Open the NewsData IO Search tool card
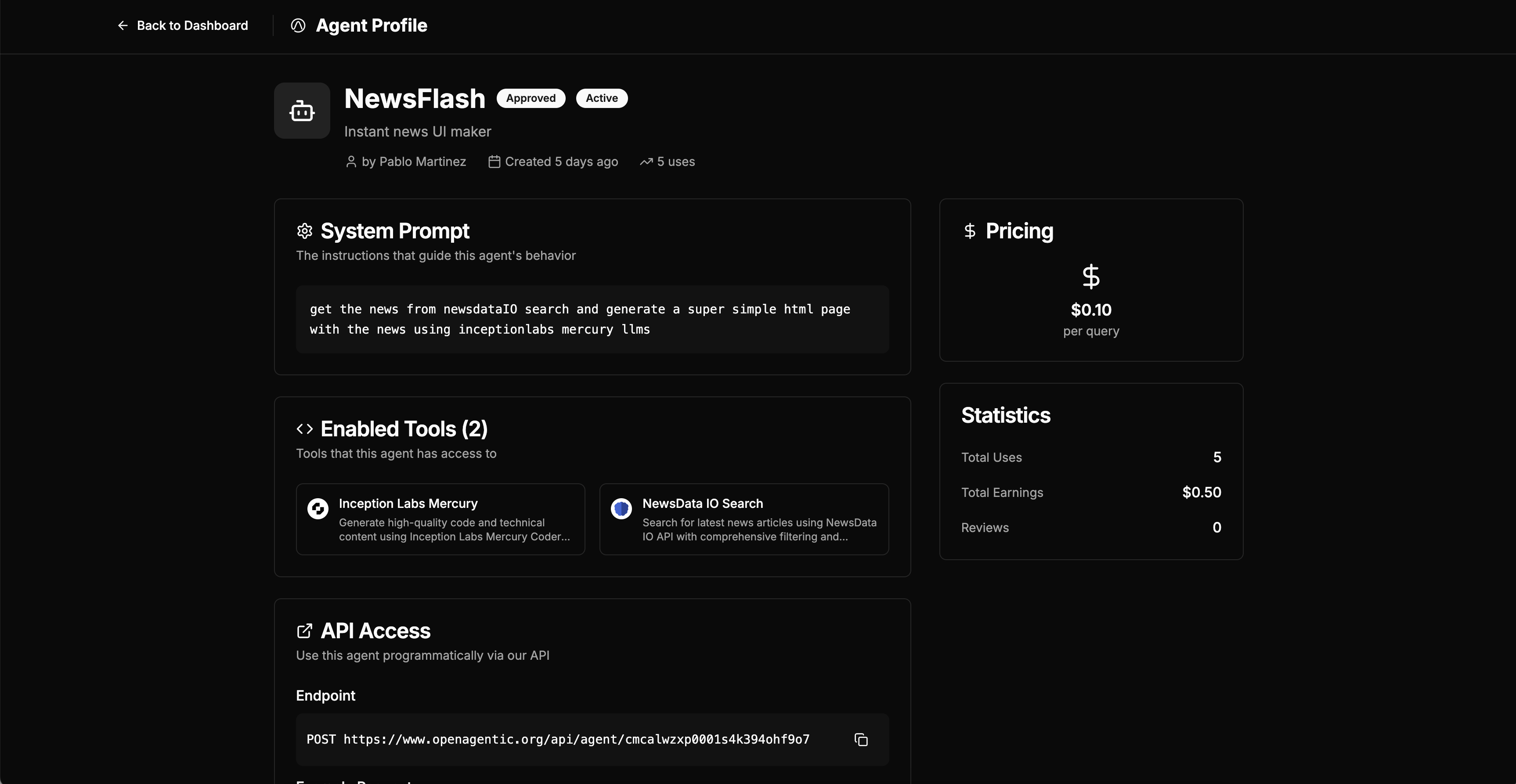This screenshot has width=1516, height=784. click(x=744, y=519)
